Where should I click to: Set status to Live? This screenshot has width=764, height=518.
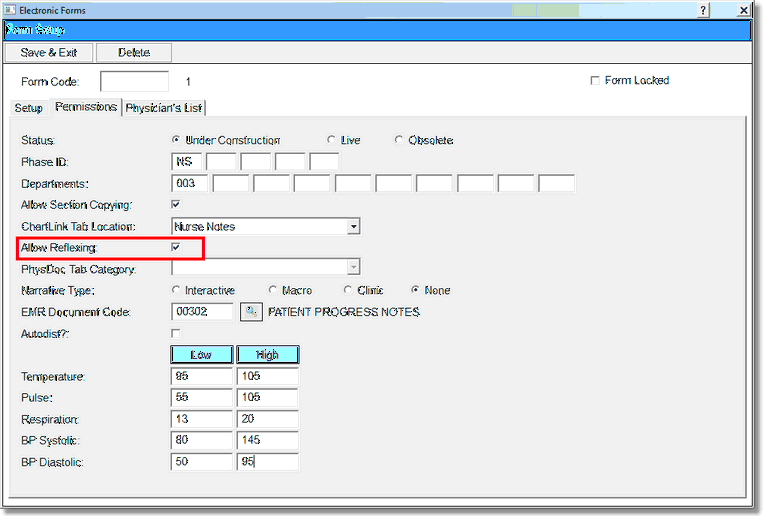point(331,140)
